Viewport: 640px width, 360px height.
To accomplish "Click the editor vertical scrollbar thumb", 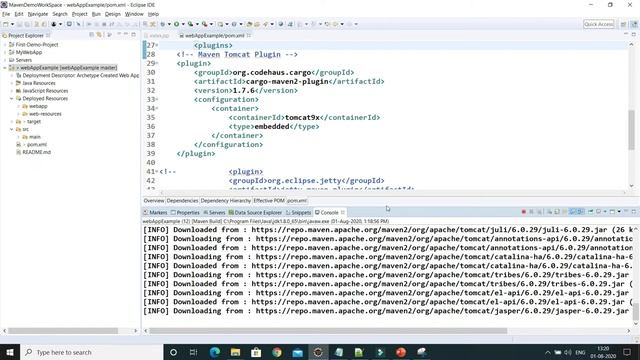I will point(631,130).
